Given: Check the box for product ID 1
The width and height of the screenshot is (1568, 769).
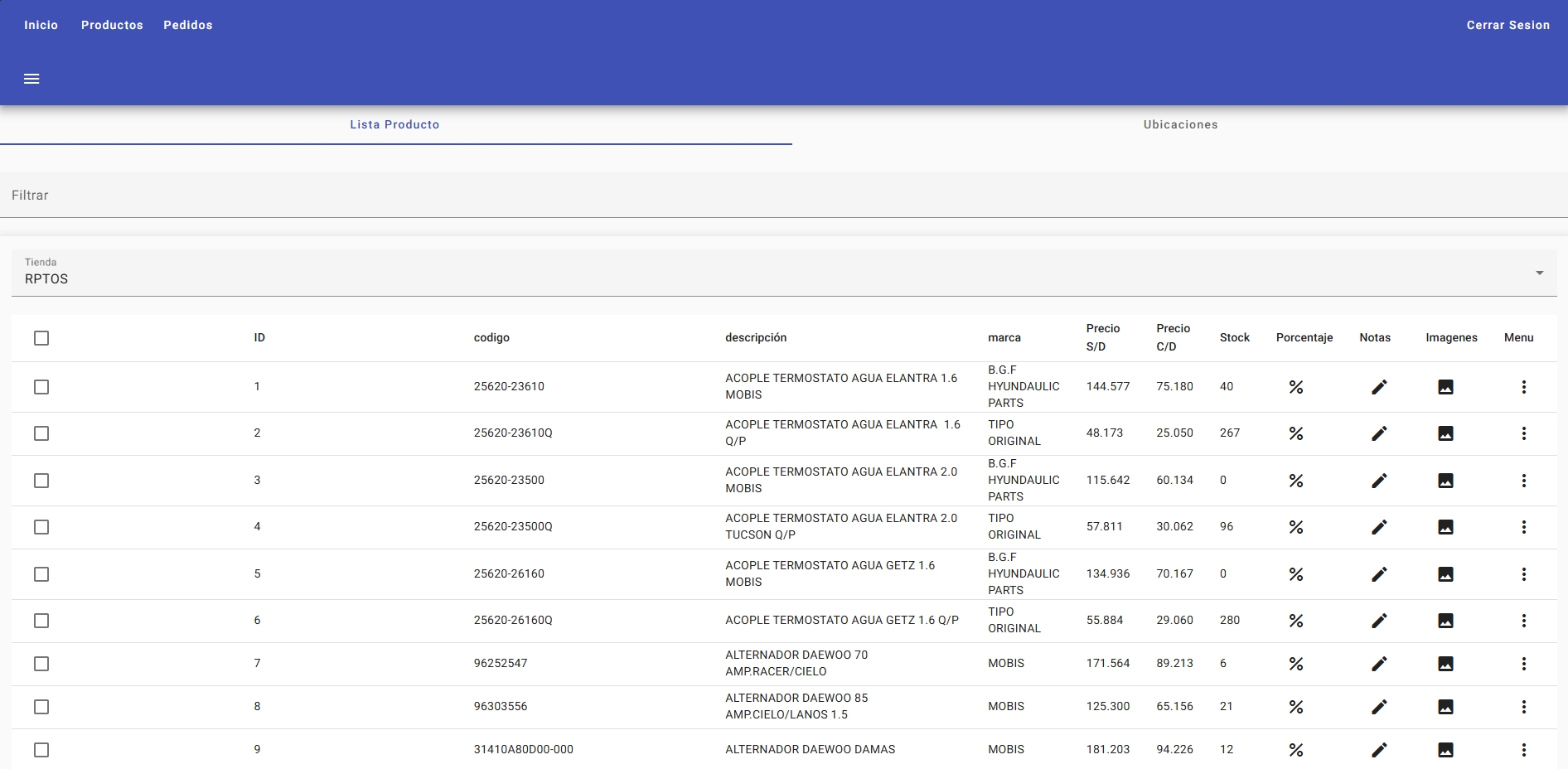Looking at the screenshot, I should click(x=41, y=387).
